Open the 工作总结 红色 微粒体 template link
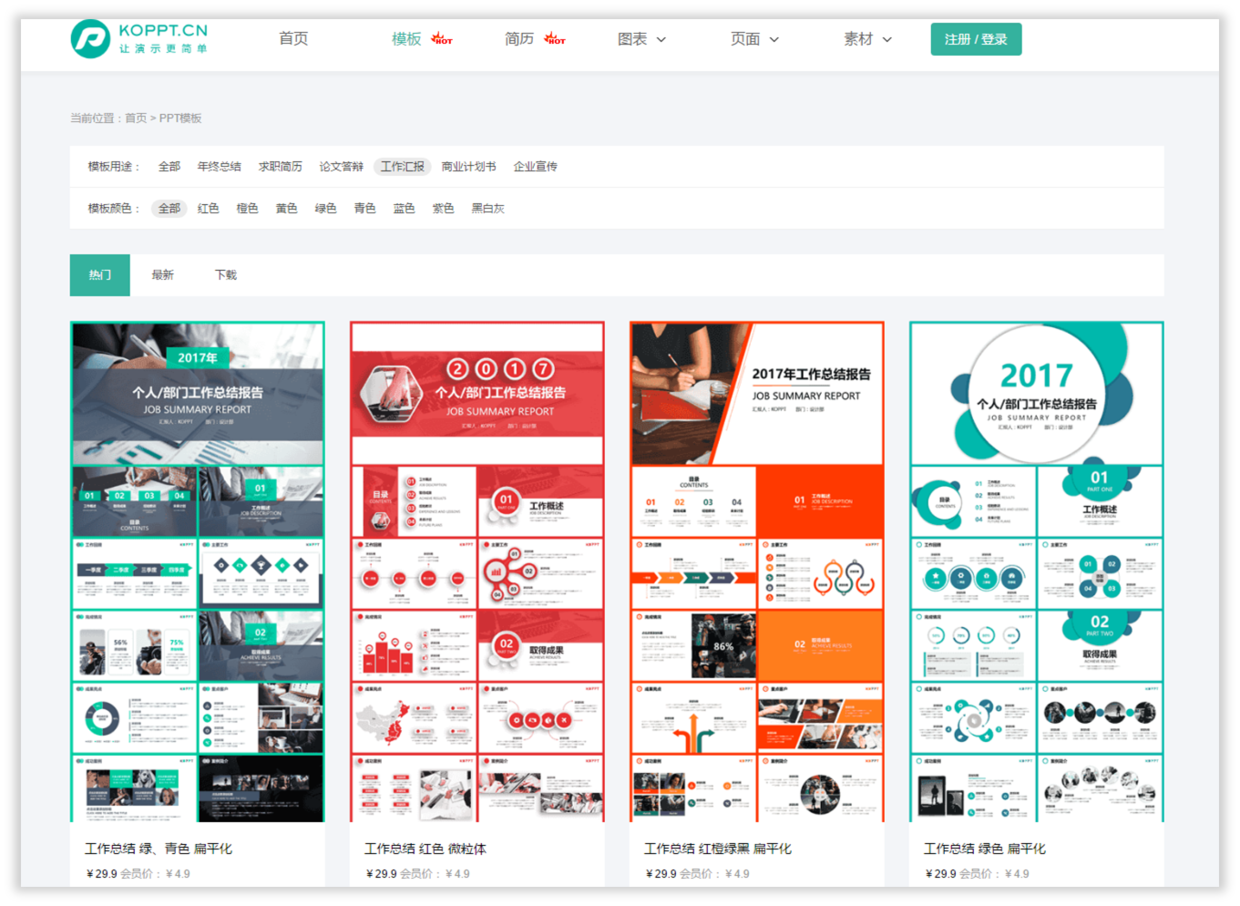This screenshot has width=1240, height=906. pos(428,847)
